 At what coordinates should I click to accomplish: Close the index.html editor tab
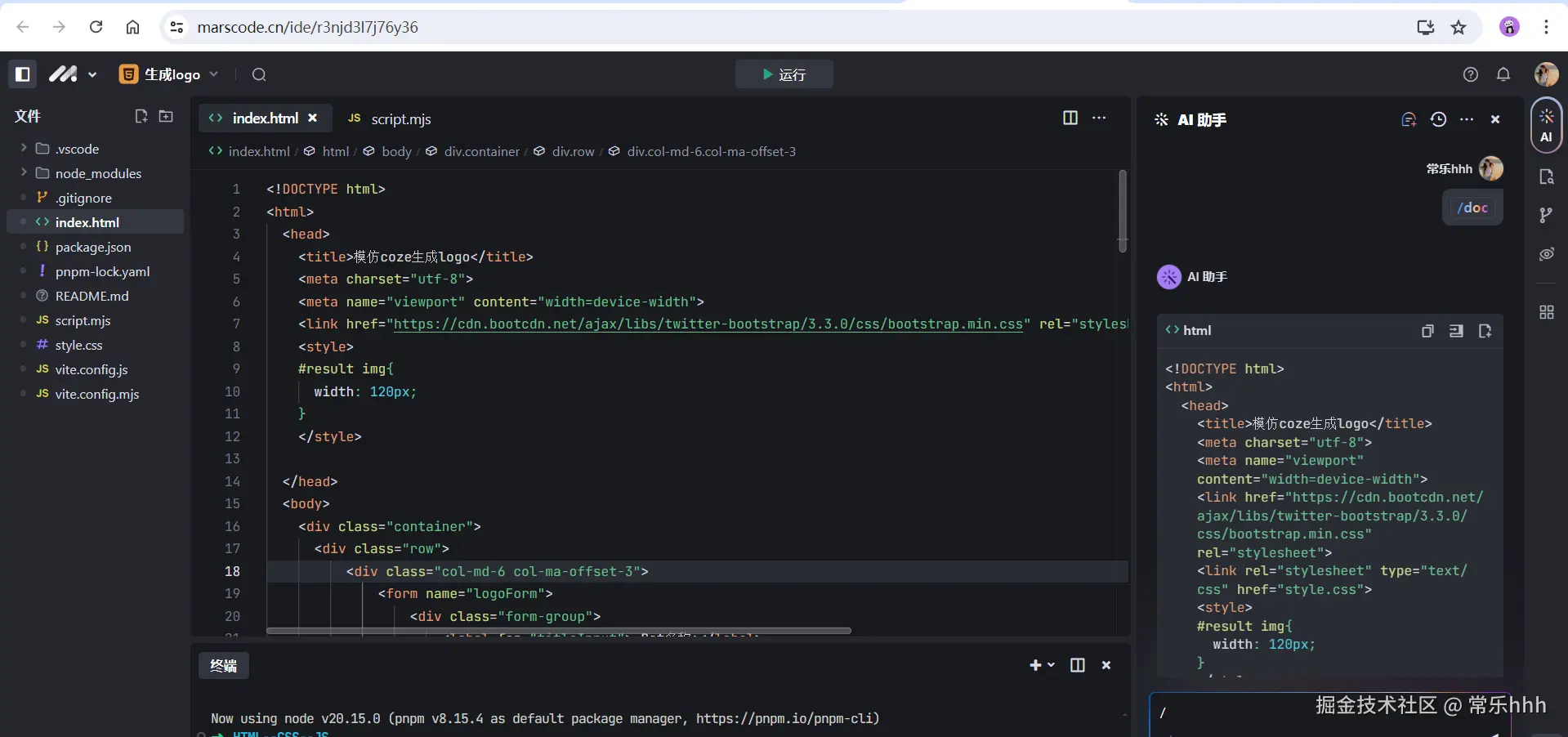click(x=312, y=118)
